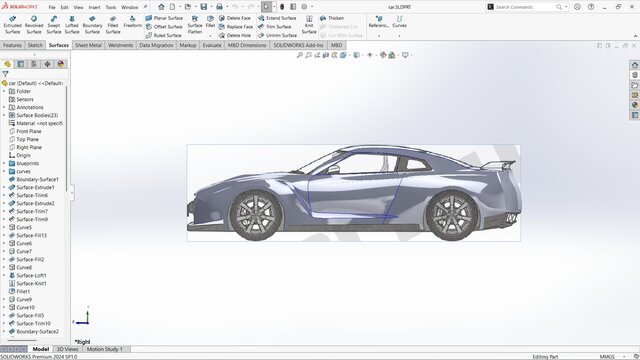The width and height of the screenshot is (640, 360).
Task: Select Front Plane in feature tree
Action: click(x=29, y=131)
